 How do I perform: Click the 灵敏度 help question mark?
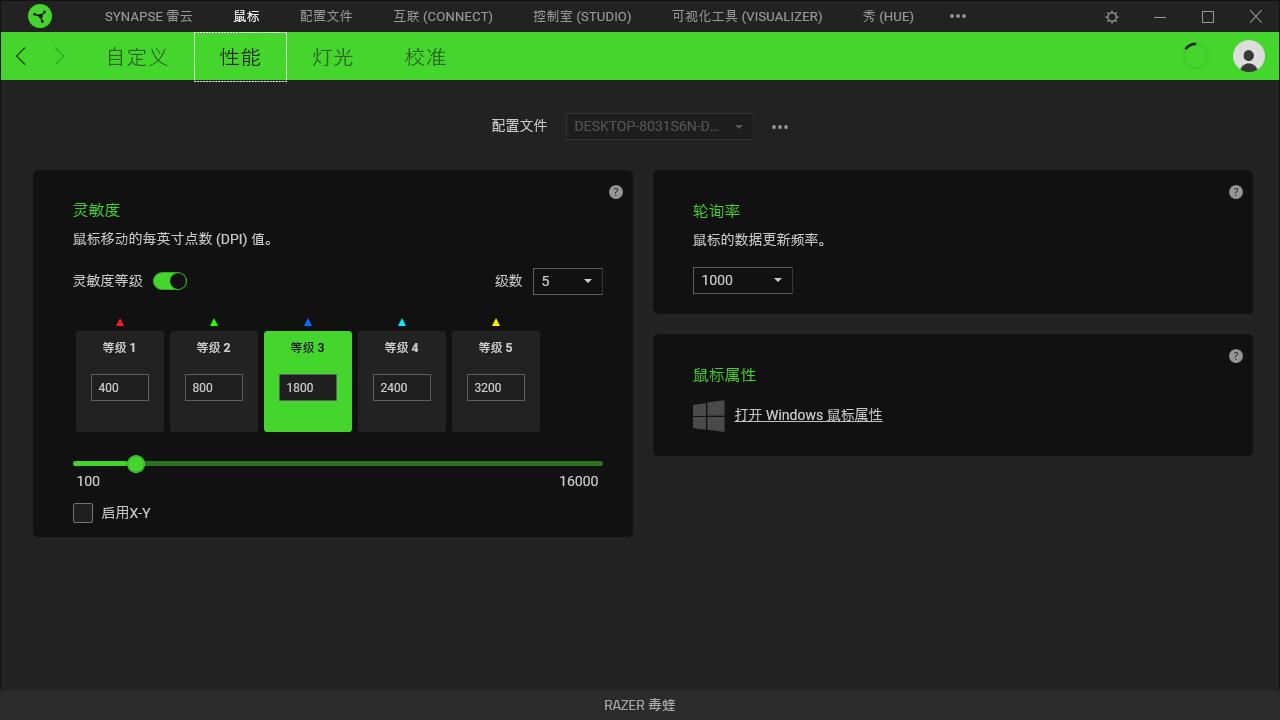click(x=615, y=191)
